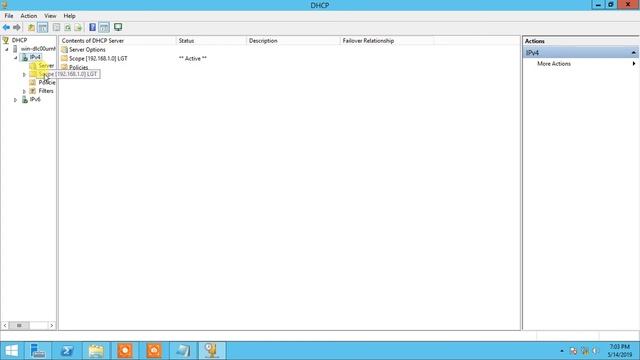Click the network tray icon
640x360 pixels.
pos(585,351)
